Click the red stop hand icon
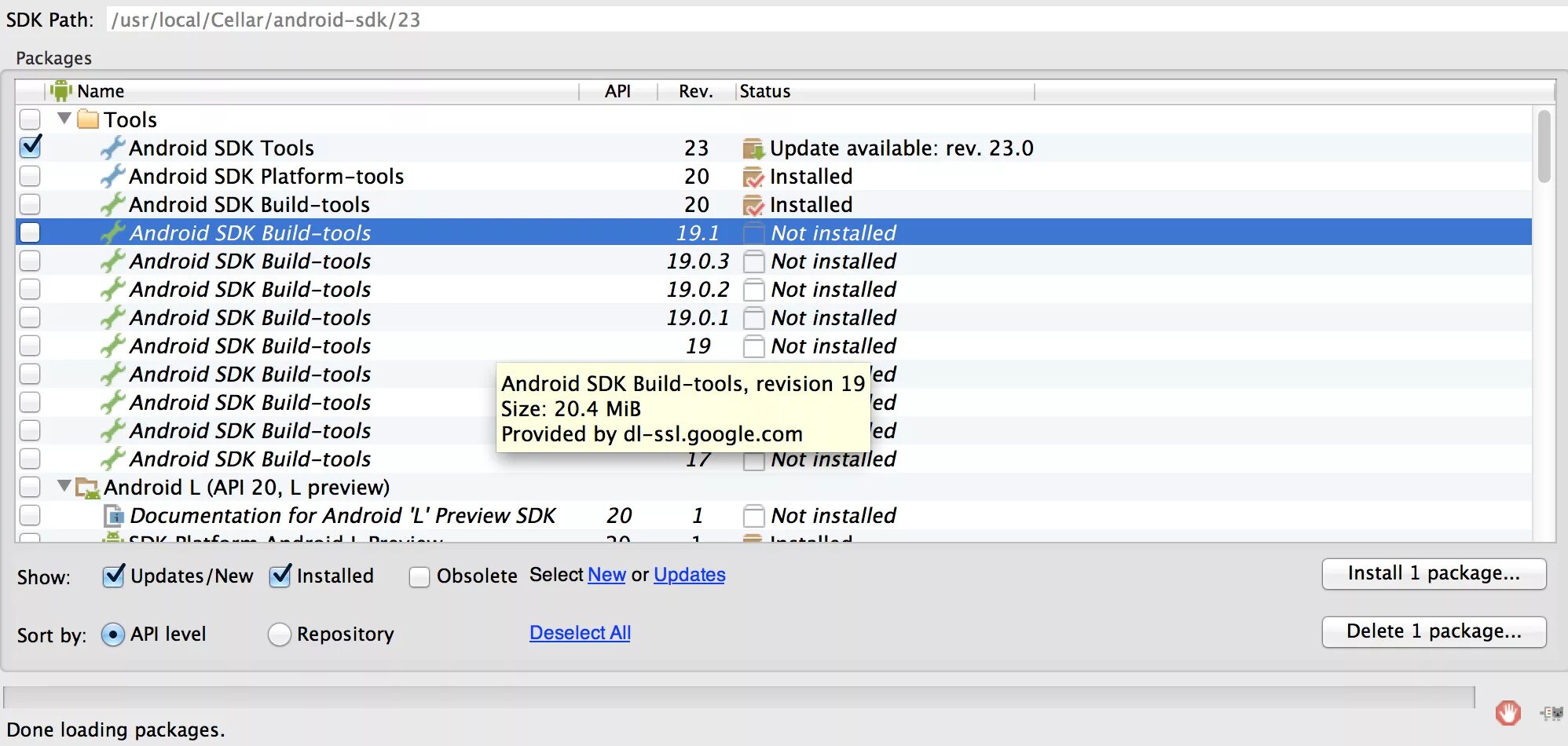Image resolution: width=1568 pixels, height=746 pixels. (x=1508, y=712)
